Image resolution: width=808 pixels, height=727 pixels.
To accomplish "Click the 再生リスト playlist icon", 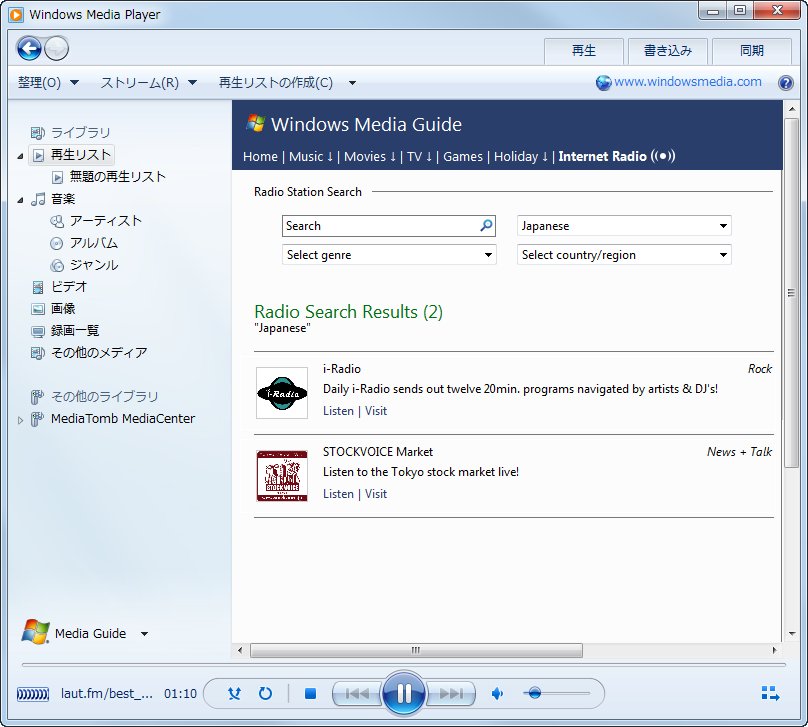I will [38, 155].
